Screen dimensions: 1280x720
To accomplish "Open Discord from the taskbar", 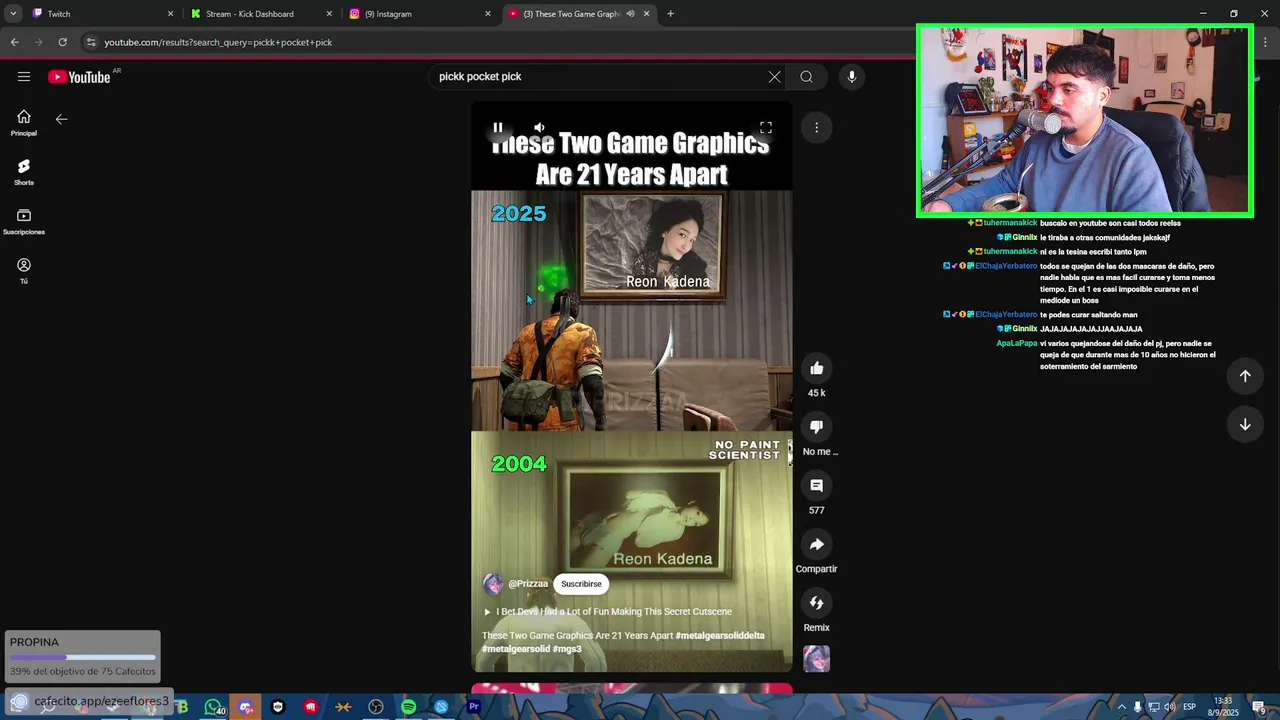I will 245,707.
